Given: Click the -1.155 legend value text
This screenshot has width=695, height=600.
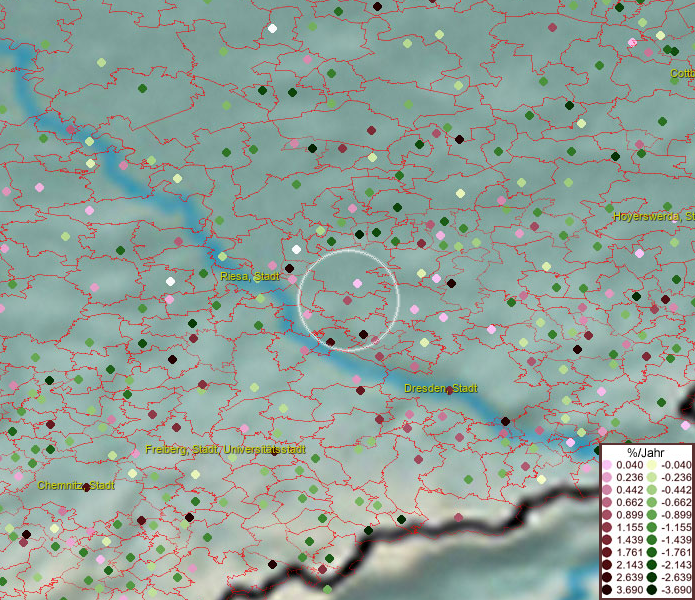Looking at the screenshot, I should point(676,527).
